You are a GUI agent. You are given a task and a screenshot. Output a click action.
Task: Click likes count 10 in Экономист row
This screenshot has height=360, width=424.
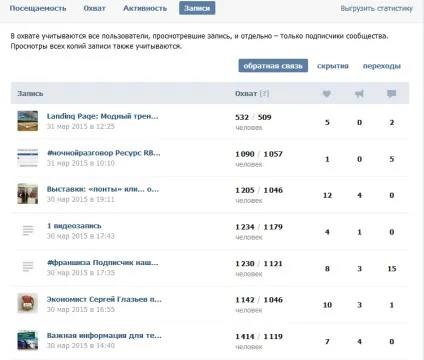pos(327,305)
